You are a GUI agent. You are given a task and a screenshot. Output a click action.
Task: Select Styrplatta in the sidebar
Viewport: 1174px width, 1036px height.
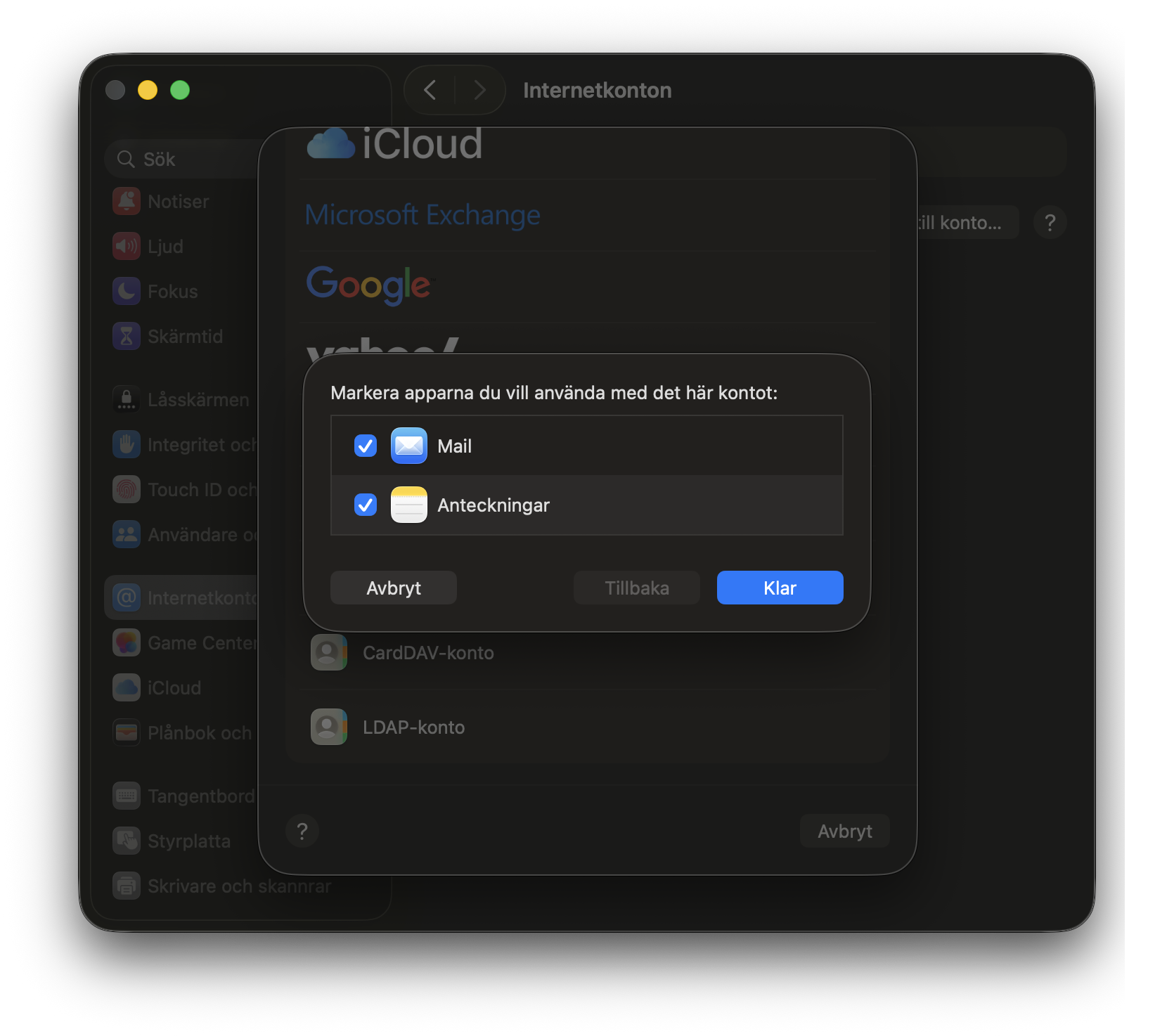pyautogui.click(x=188, y=841)
